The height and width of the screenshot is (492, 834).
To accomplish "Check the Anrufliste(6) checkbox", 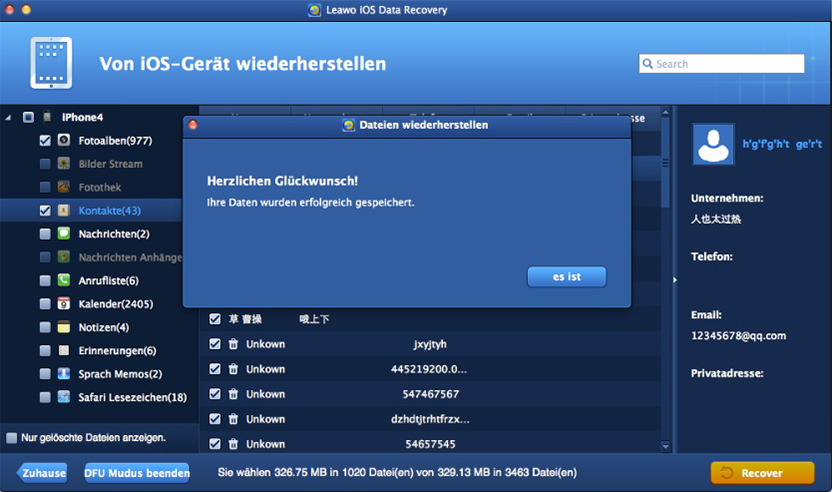I will [x=45, y=280].
